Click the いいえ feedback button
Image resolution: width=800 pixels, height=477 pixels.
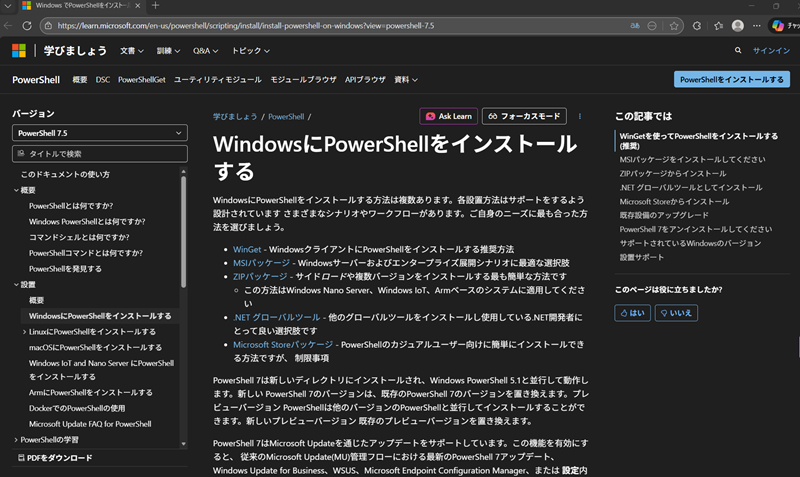point(676,313)
